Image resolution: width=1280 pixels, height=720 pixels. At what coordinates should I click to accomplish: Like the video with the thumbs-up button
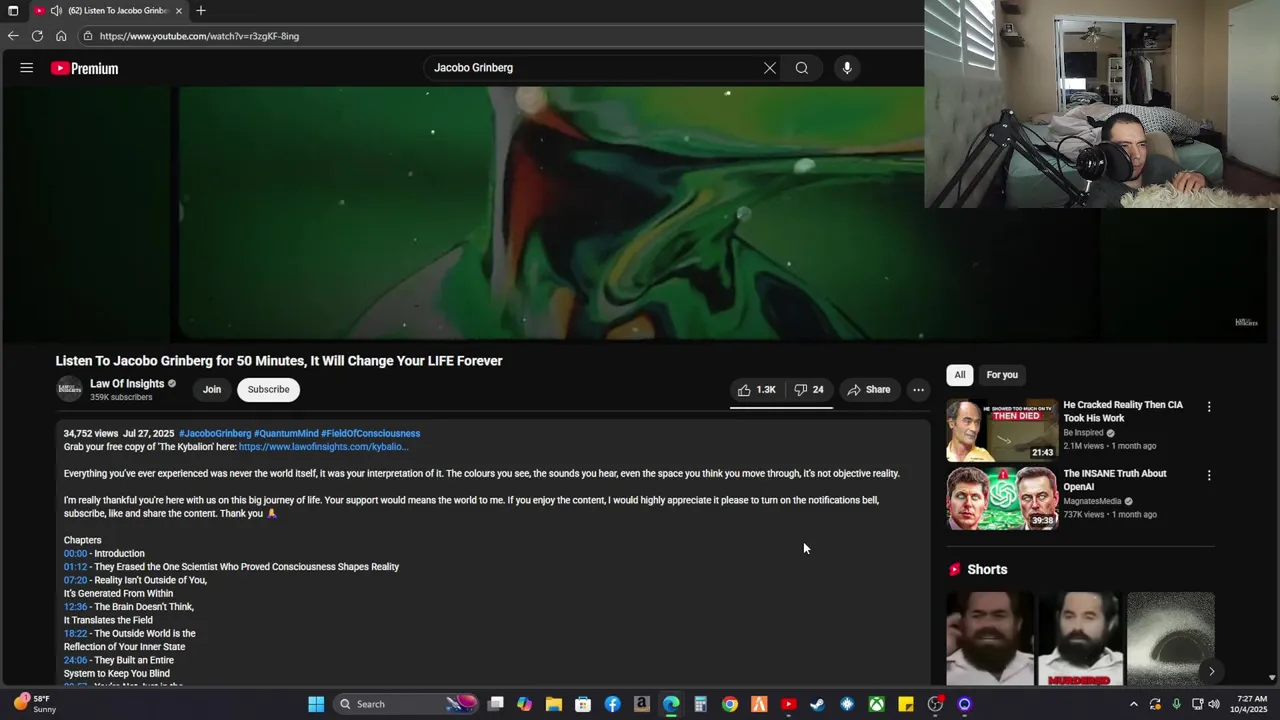coord(757,390)
